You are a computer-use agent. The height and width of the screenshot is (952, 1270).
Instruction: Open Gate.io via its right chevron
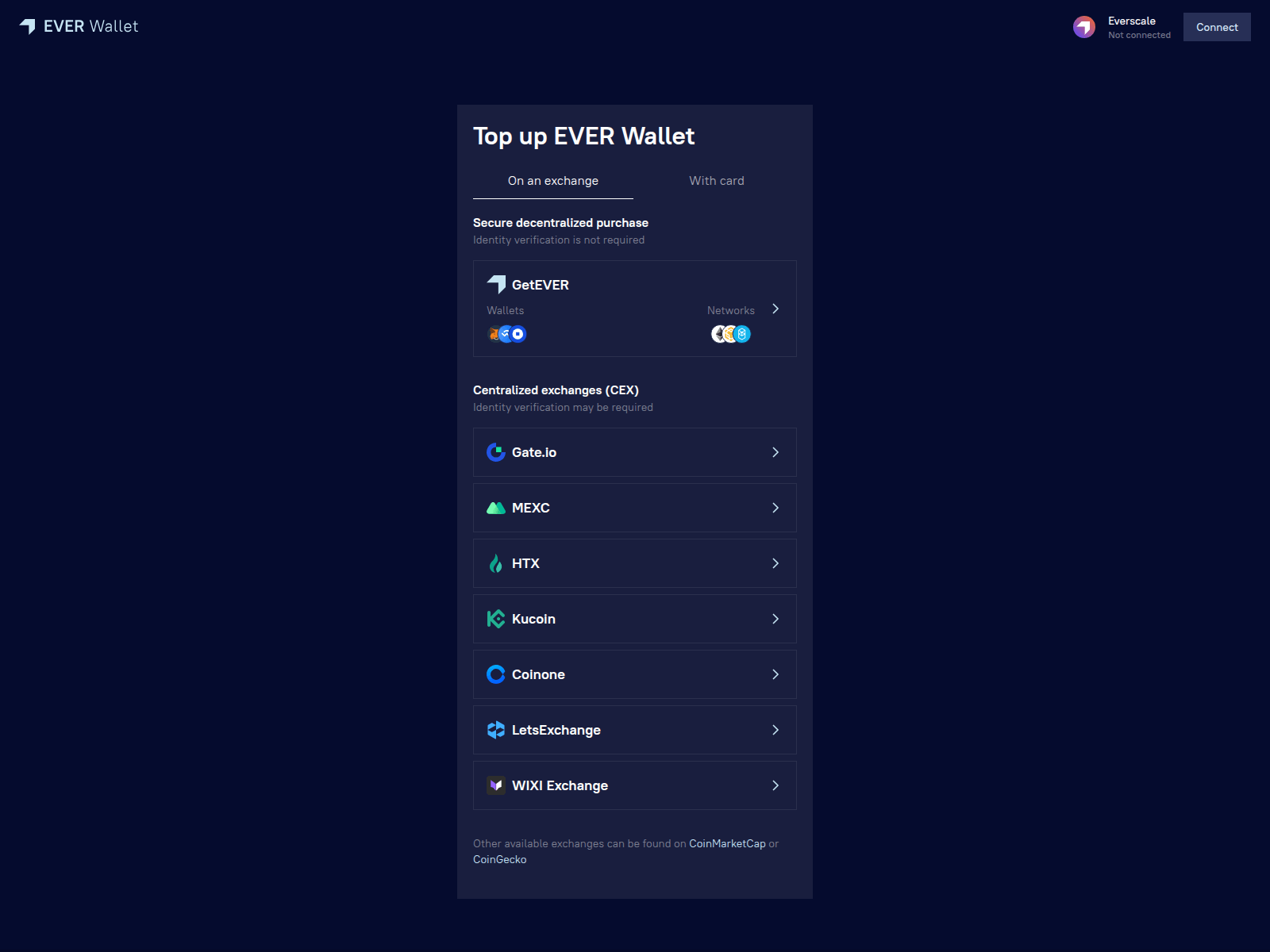point(775,452)
